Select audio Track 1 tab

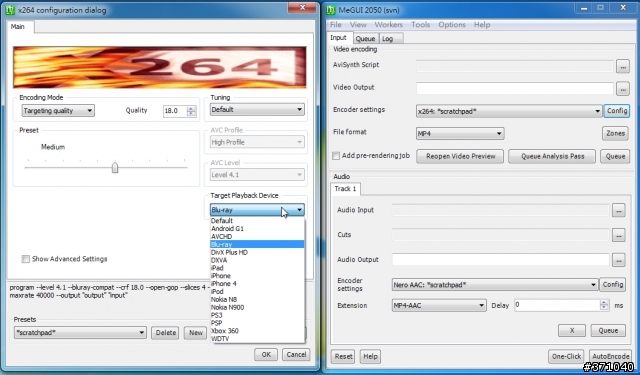pyautogui.click(x=345, y=189)
